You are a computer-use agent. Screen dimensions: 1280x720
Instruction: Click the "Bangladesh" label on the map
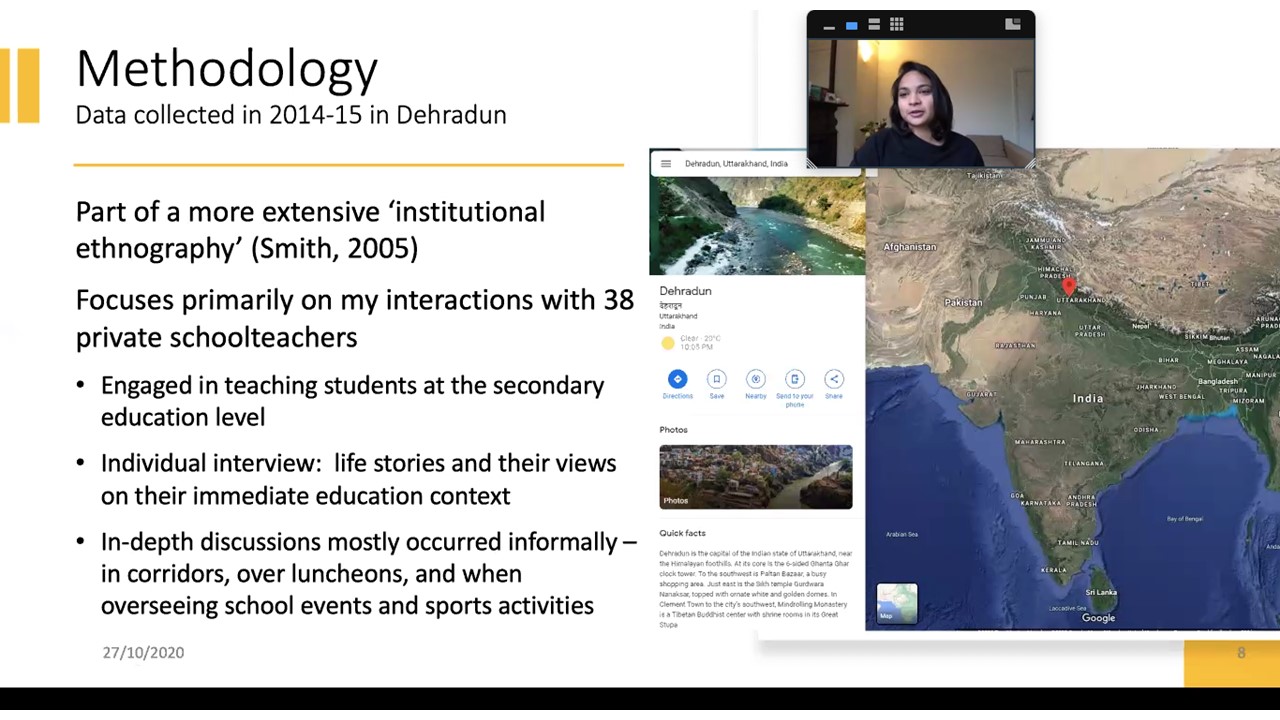(1217, 382)
